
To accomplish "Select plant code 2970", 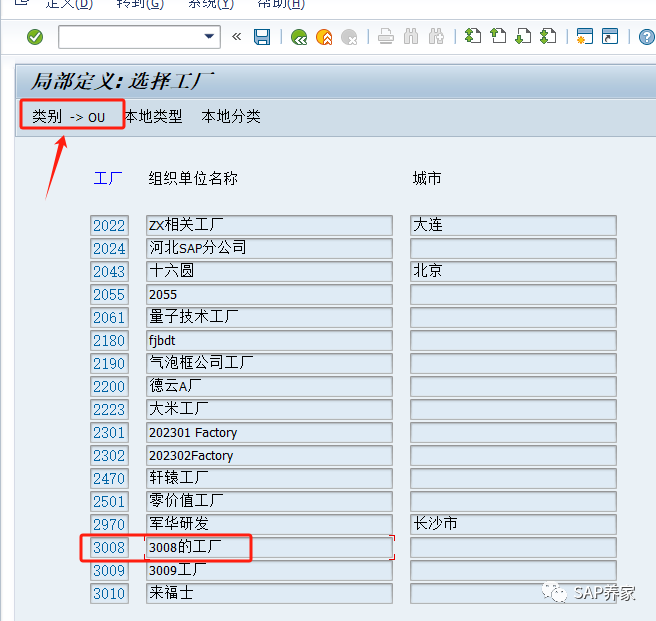I will pos(109,524).
